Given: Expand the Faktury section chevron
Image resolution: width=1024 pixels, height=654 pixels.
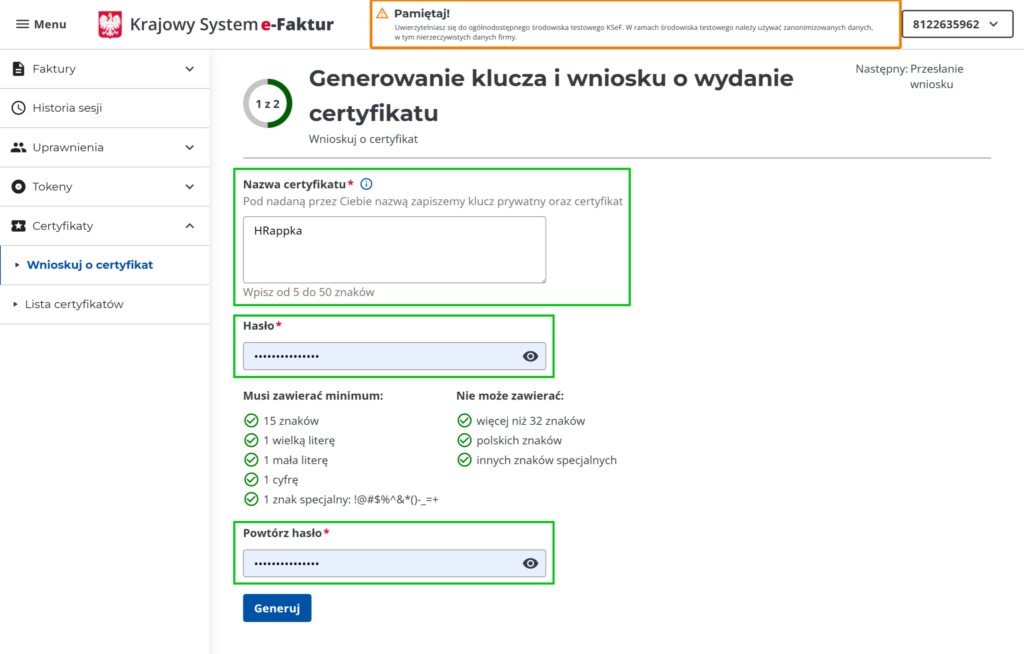Looking at the screenshot, I should tap(190, 69).
